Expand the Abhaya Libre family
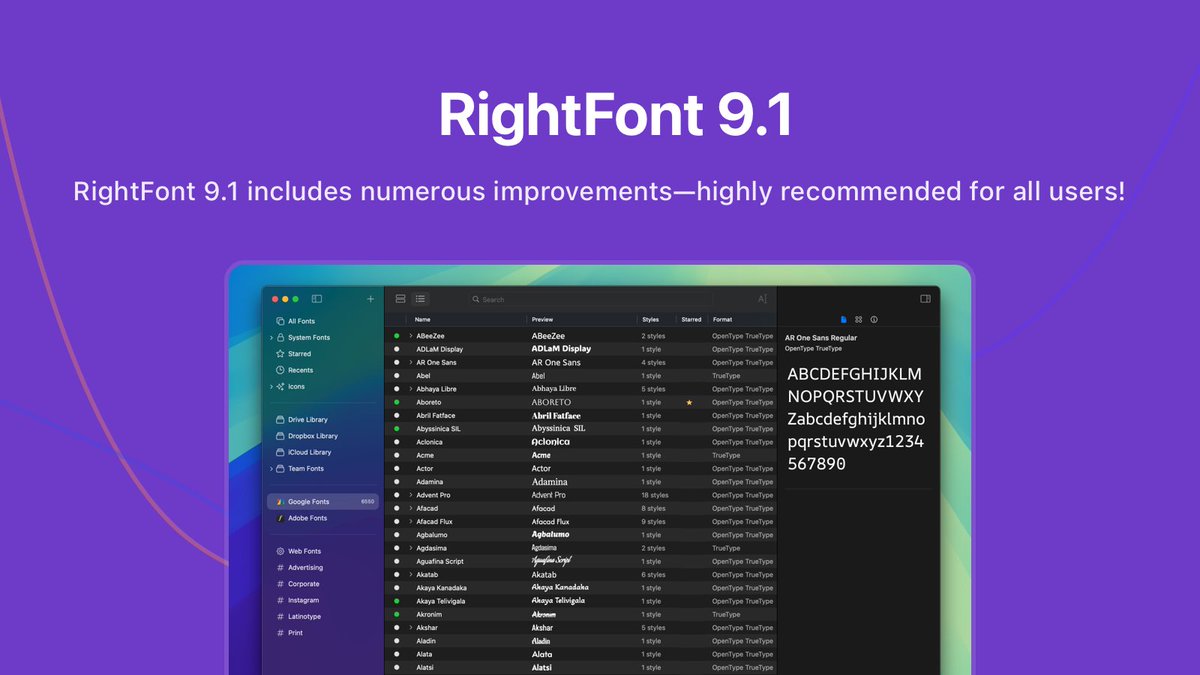The height and width of the screenshot is (675, 1200). point(410,389)
